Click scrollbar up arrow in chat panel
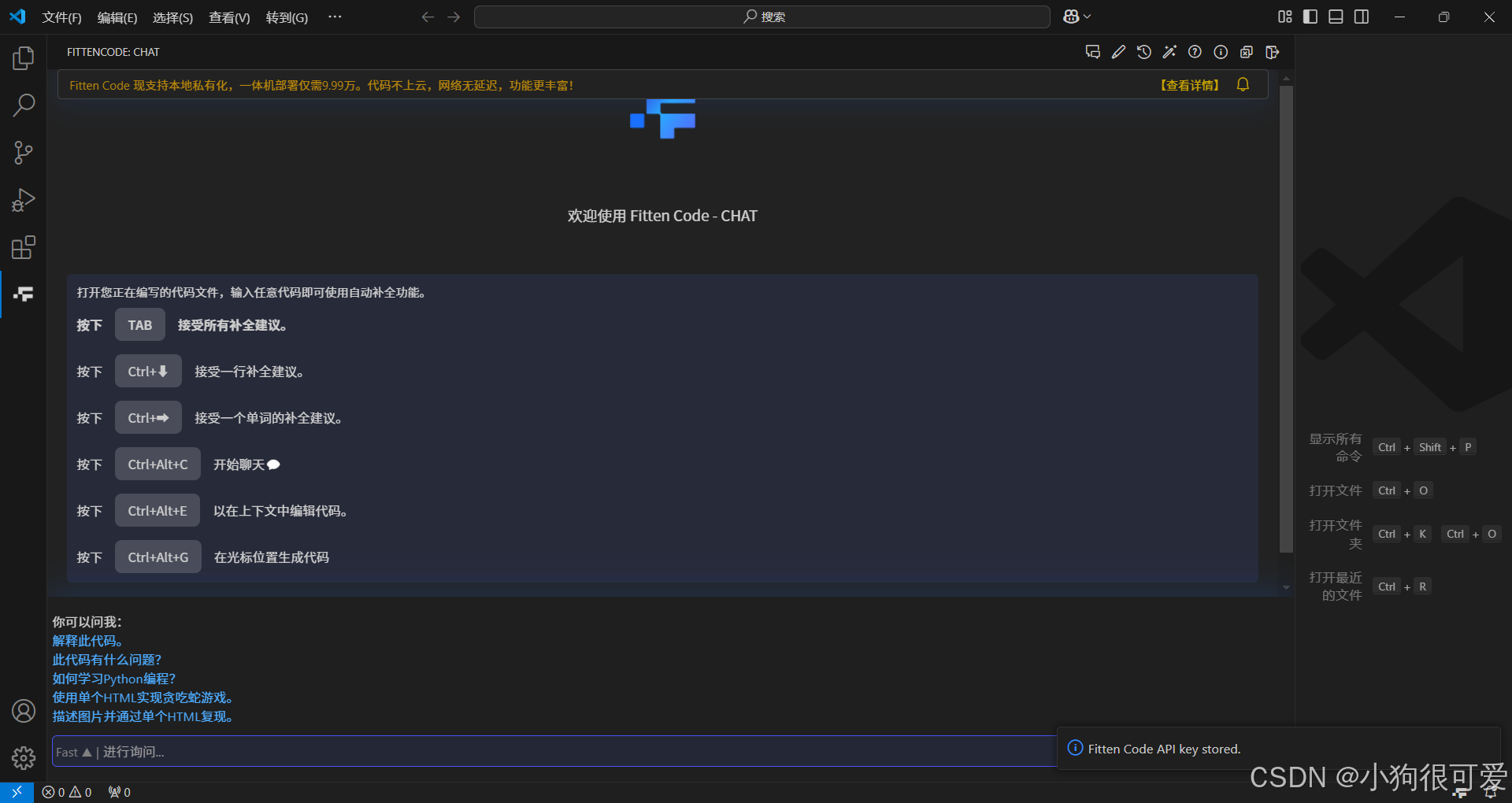Screen dimensions: 1512x803 [1286, 79]
